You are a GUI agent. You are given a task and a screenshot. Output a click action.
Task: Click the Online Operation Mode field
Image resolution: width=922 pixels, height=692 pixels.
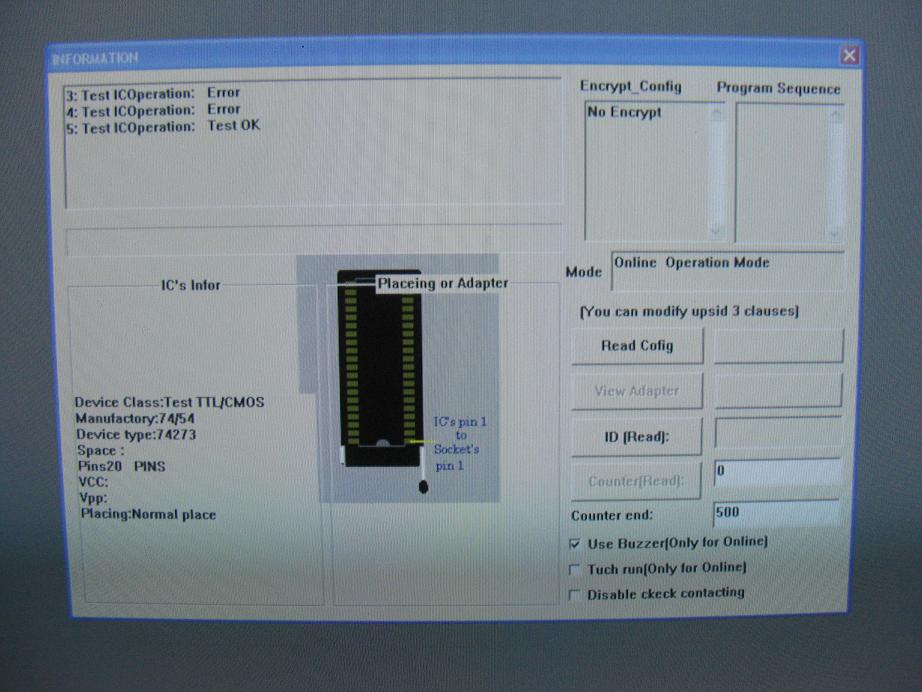click(726, 270)
